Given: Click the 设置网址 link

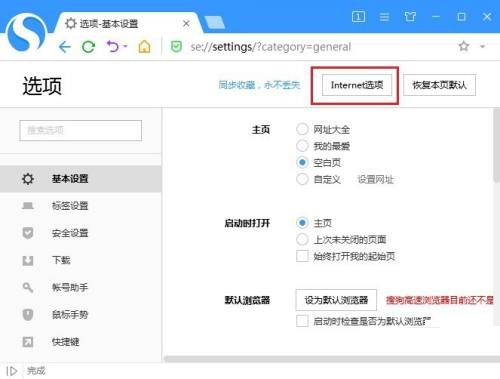Looking at the screenshot, I should point(375,180).
